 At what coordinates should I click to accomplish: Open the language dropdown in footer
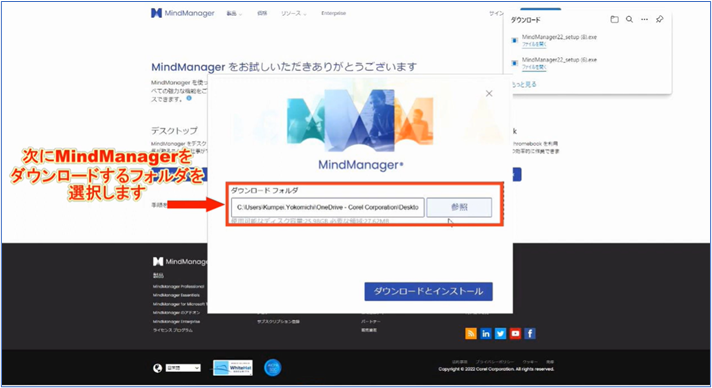click(x=183, y=368)
